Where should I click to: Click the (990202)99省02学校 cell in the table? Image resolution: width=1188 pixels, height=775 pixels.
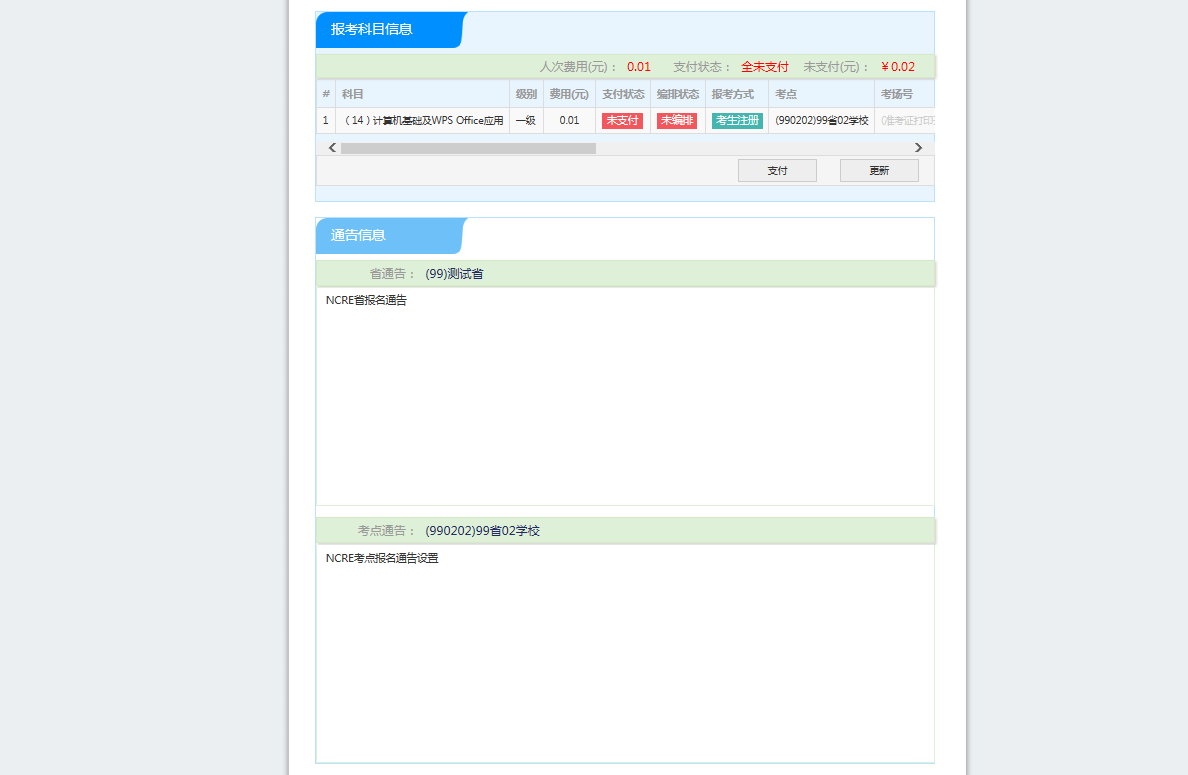click(821, 121)
